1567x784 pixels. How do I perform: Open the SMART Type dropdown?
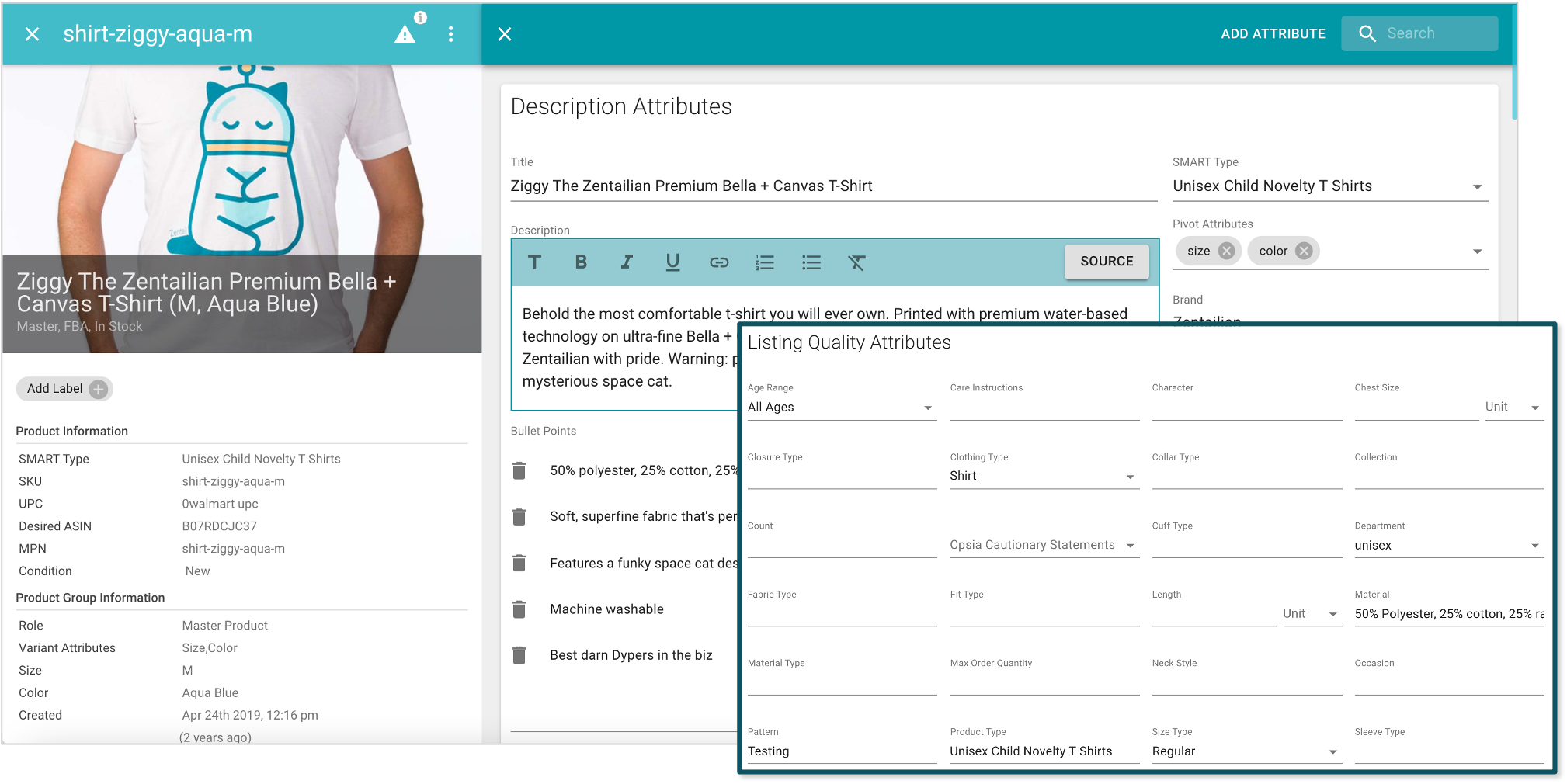[1329, 186]
